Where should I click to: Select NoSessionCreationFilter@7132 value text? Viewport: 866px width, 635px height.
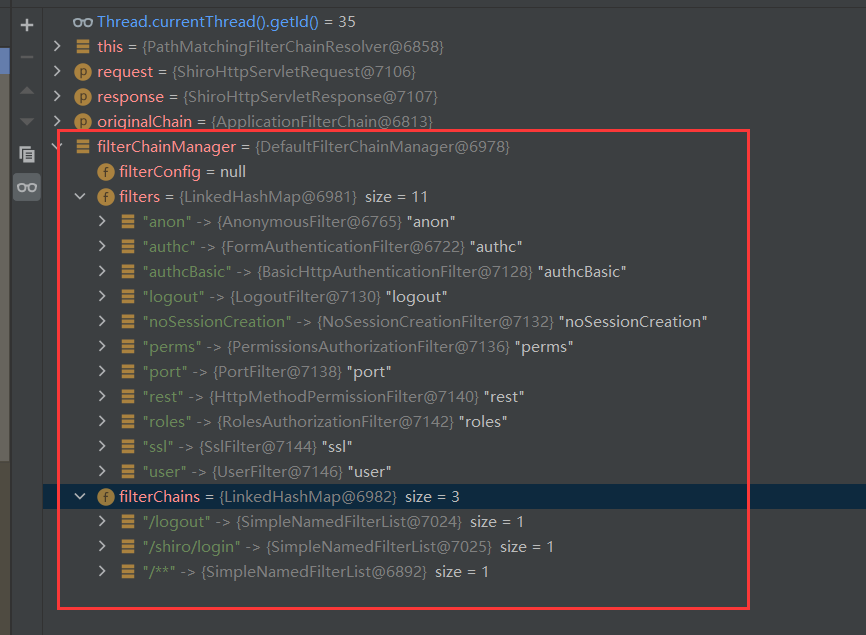pos(435,322)
